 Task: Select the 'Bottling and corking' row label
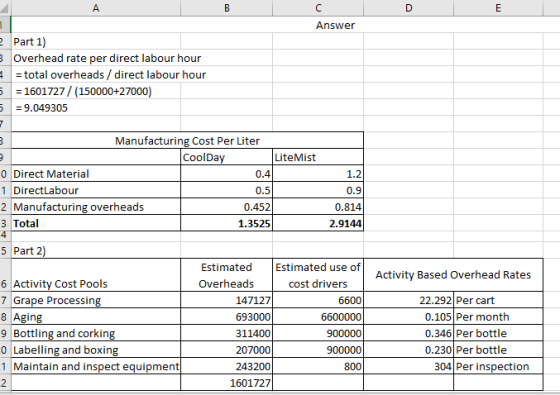[96, 333]
